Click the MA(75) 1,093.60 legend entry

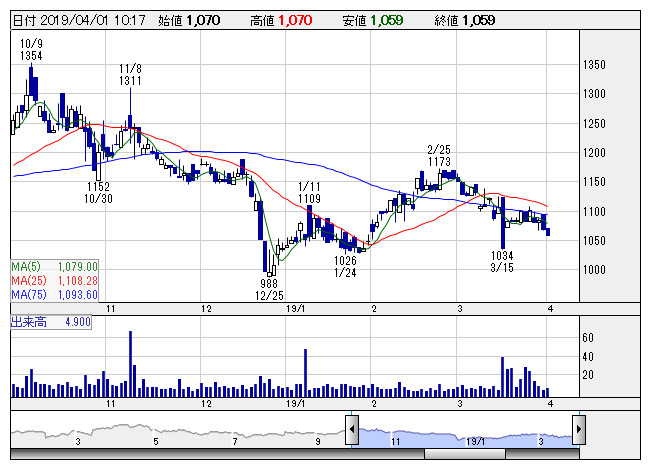[54, 295]
